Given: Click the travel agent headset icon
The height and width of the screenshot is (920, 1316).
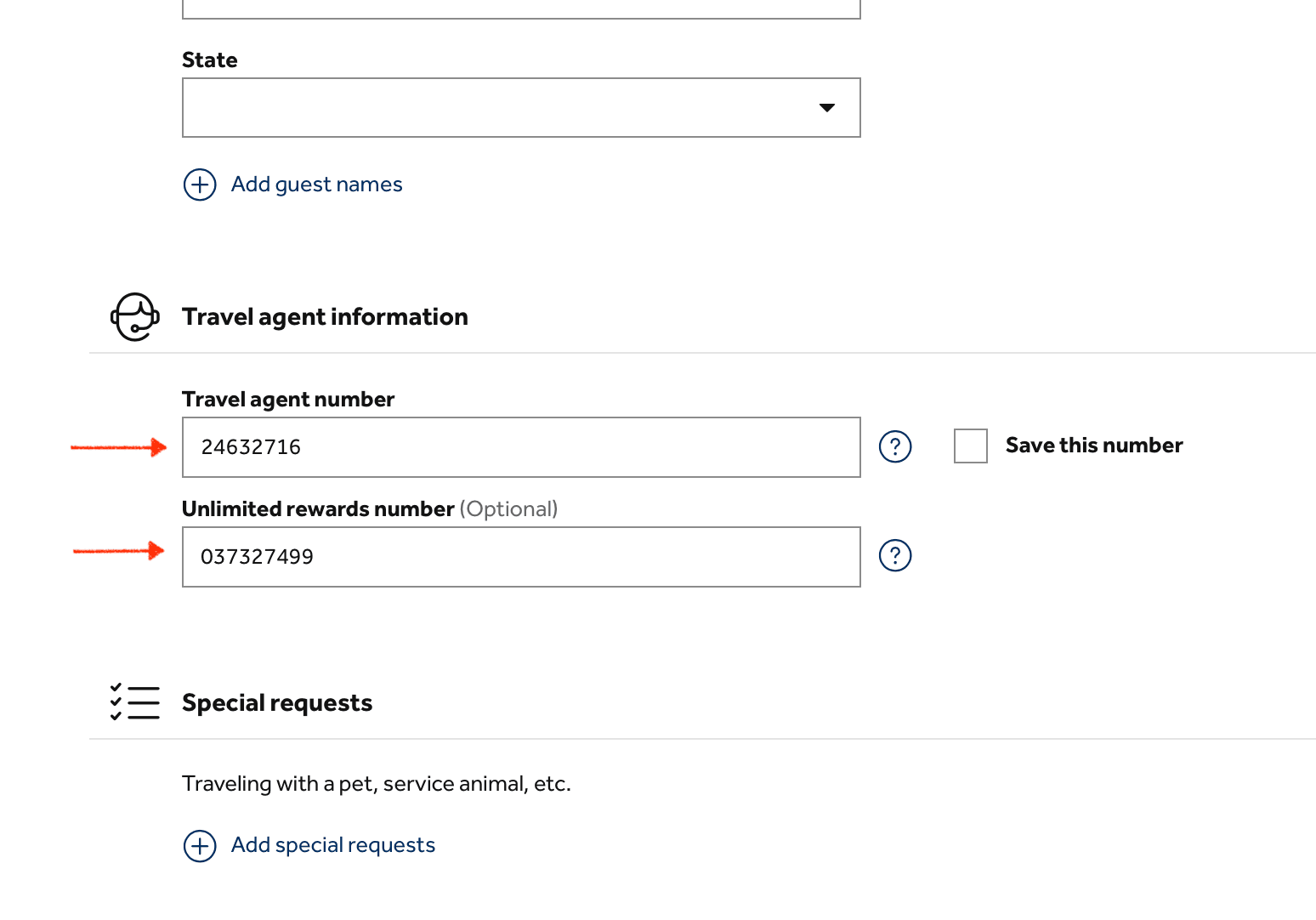Looking at the screenshot, I should click(x=134, y=317).
